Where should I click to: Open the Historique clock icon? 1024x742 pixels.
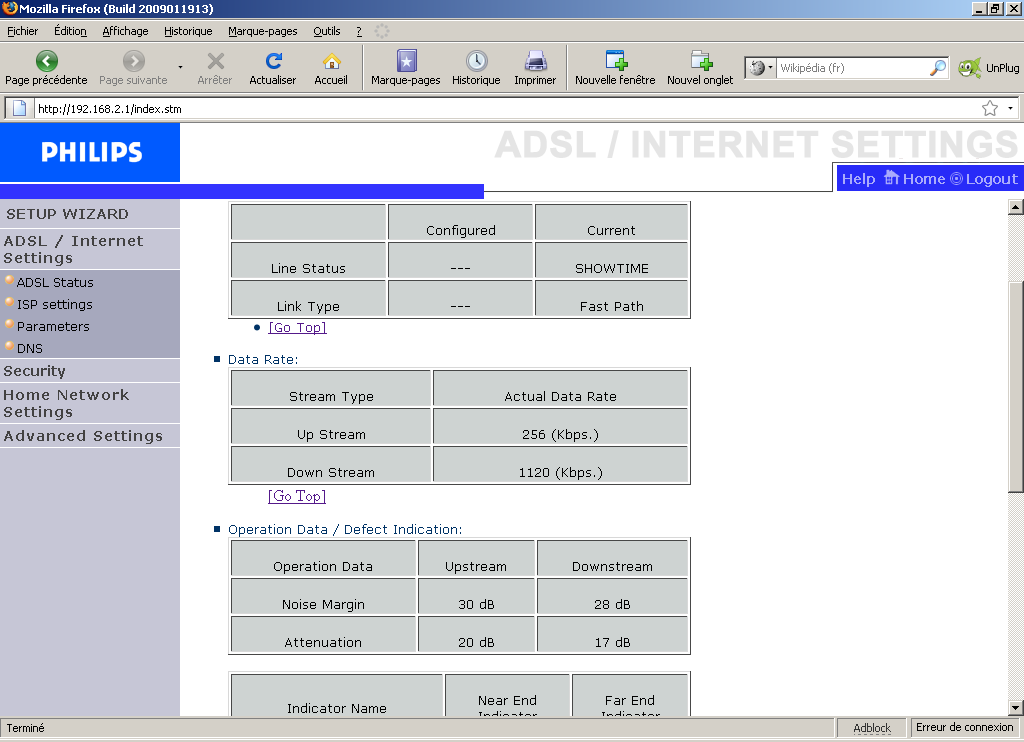point(476,61)
